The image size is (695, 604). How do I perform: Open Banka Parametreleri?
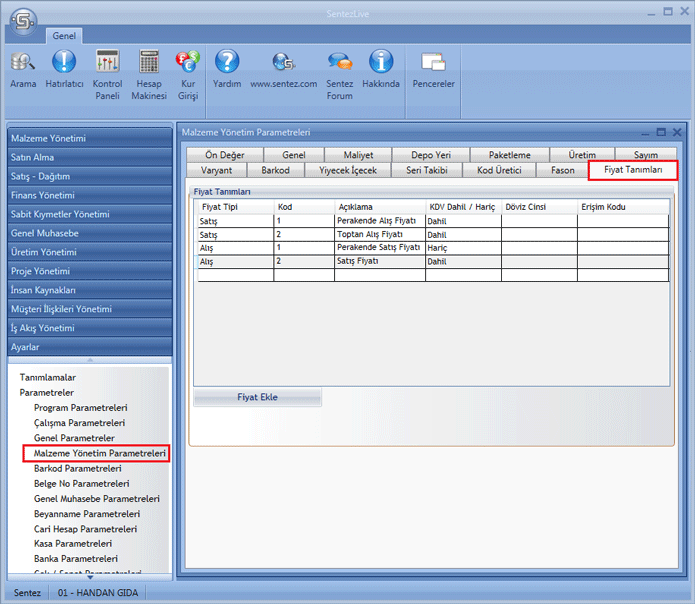(76, 559)
